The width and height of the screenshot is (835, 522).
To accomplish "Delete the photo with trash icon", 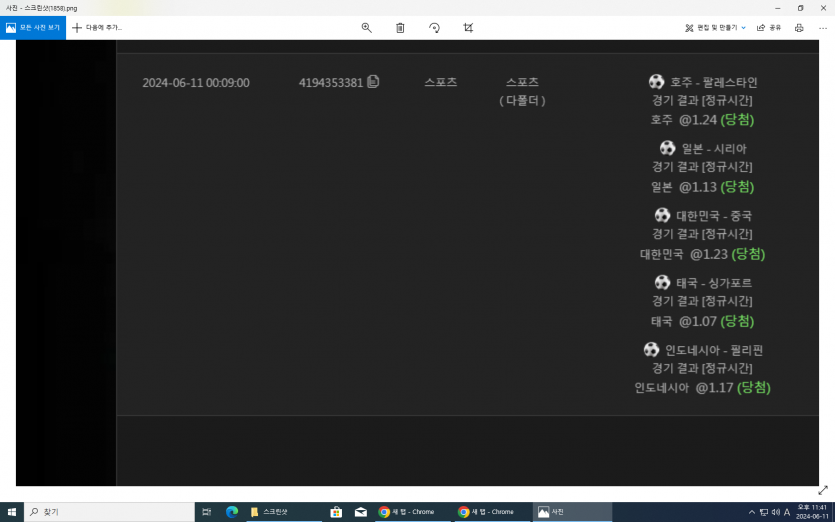I will click(400, 28).
